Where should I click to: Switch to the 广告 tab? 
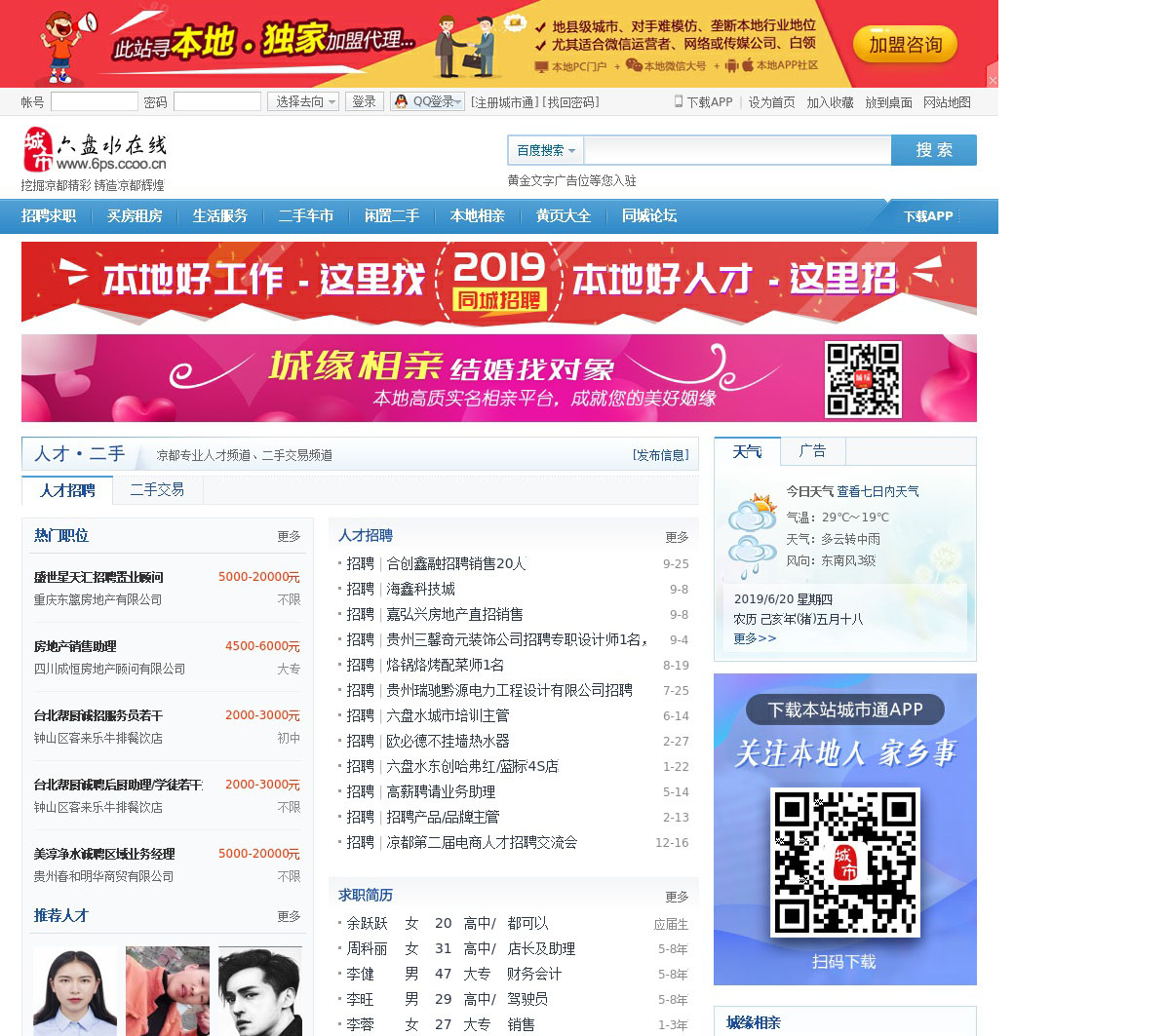click(812, 451)
